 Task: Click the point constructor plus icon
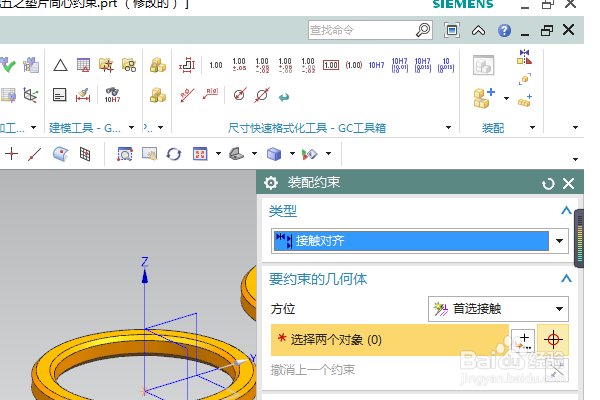tap(523, 340)
